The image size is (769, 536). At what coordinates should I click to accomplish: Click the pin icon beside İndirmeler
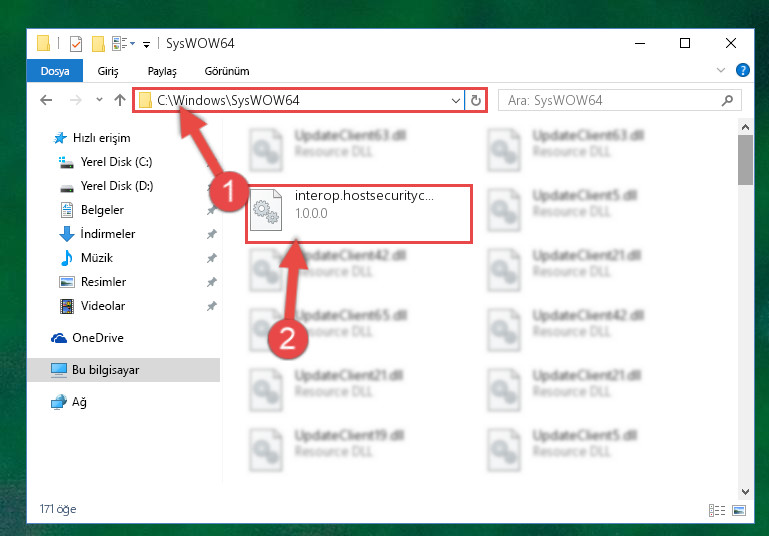click(211, 234)
